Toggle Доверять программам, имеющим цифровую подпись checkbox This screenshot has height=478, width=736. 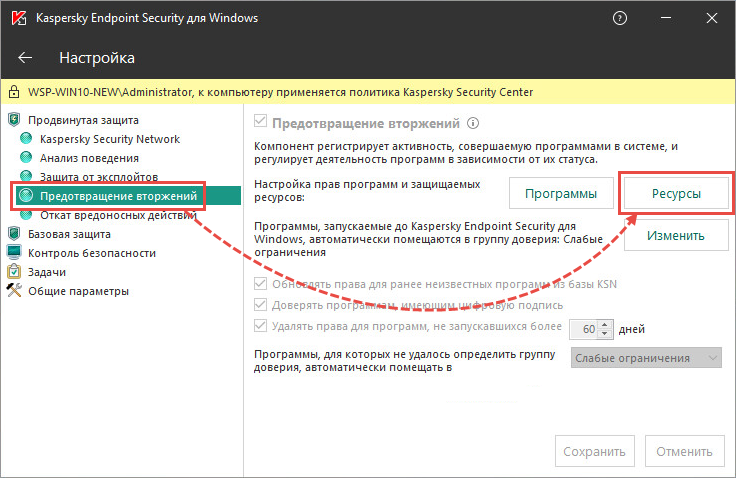pyautogui.click(x=261, y=305)
